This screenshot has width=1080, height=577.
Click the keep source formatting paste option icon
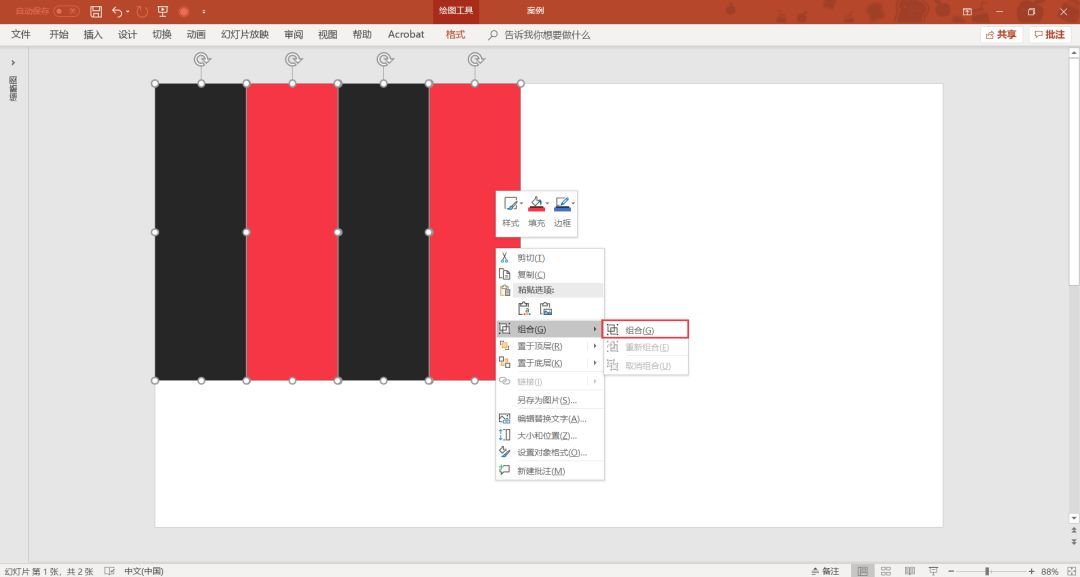[524, 308]
